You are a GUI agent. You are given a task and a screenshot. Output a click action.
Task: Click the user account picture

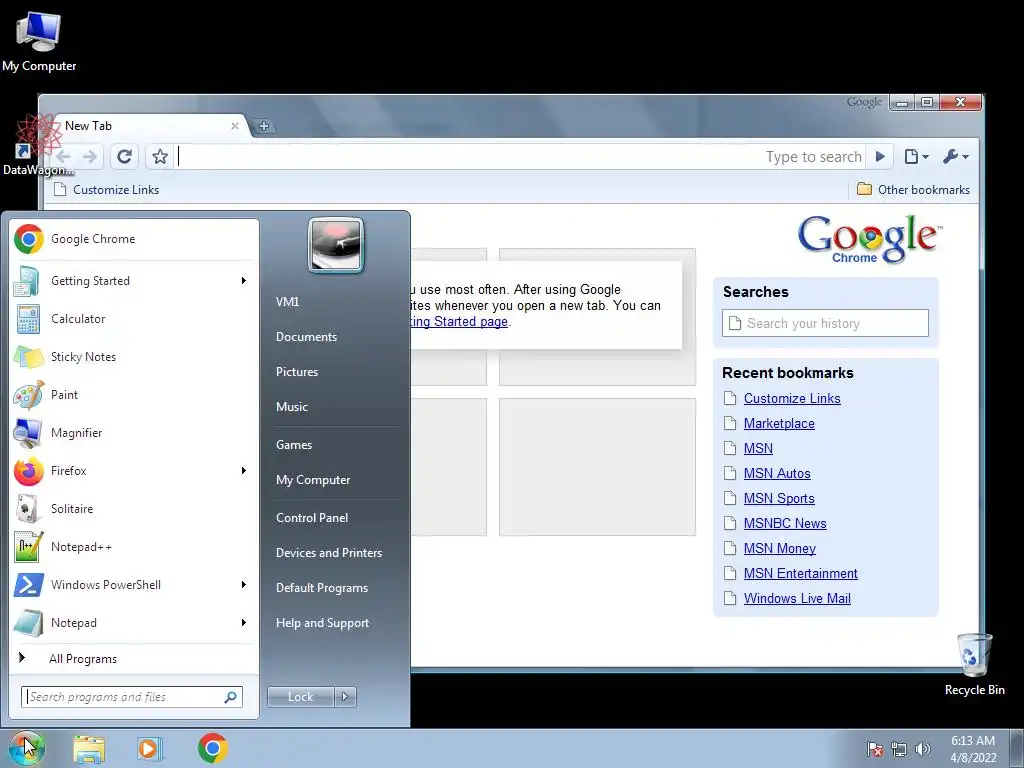coord(336,245)
